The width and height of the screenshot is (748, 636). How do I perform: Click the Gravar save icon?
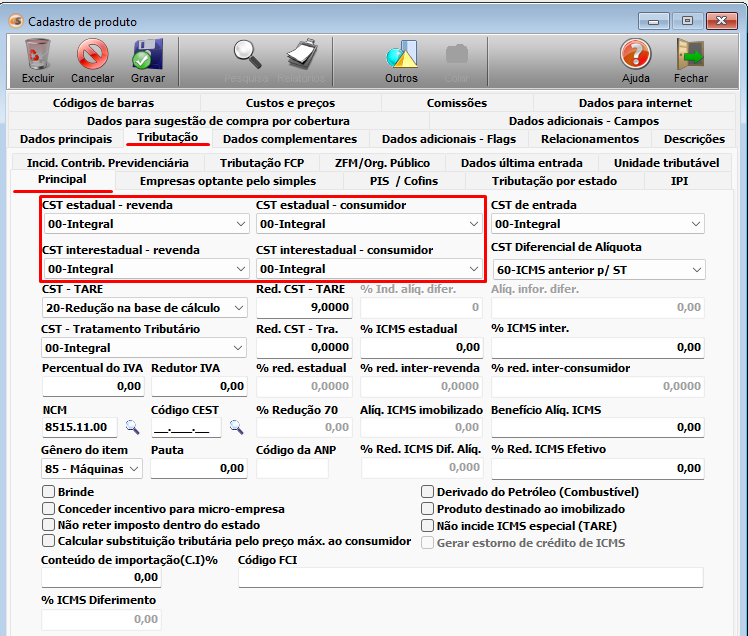(x=147, y=53)
